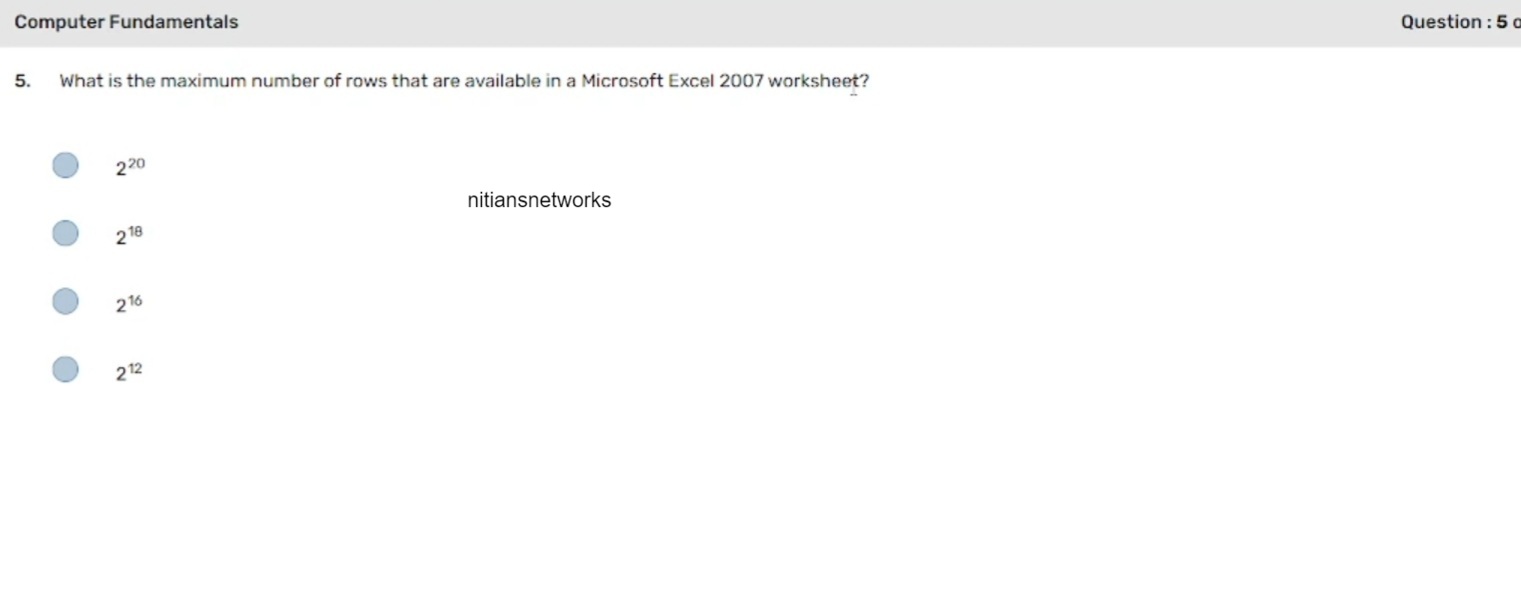This screenshot has height=592, width=1521.
Task: Click the word Microsoft in the question
Action: 622,81
